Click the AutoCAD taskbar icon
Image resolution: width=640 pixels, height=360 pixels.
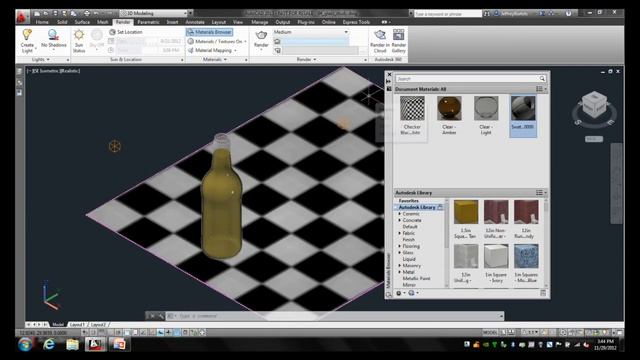95,344
